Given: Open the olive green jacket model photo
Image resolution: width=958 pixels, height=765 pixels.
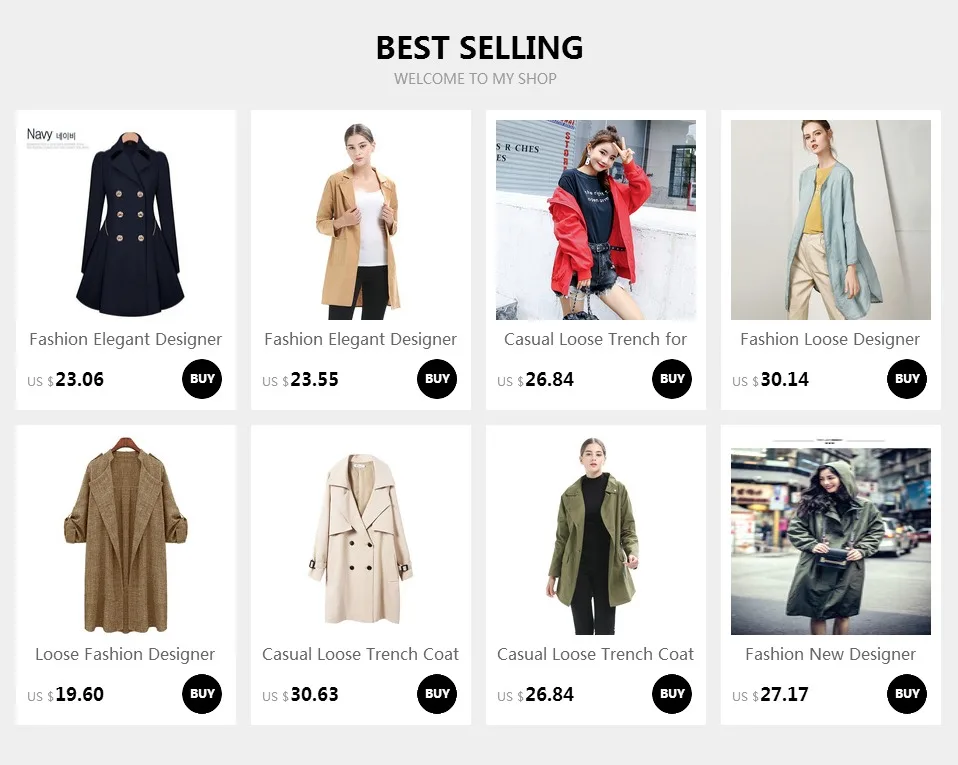Looking at the screenshot, I should coord(596,535).
